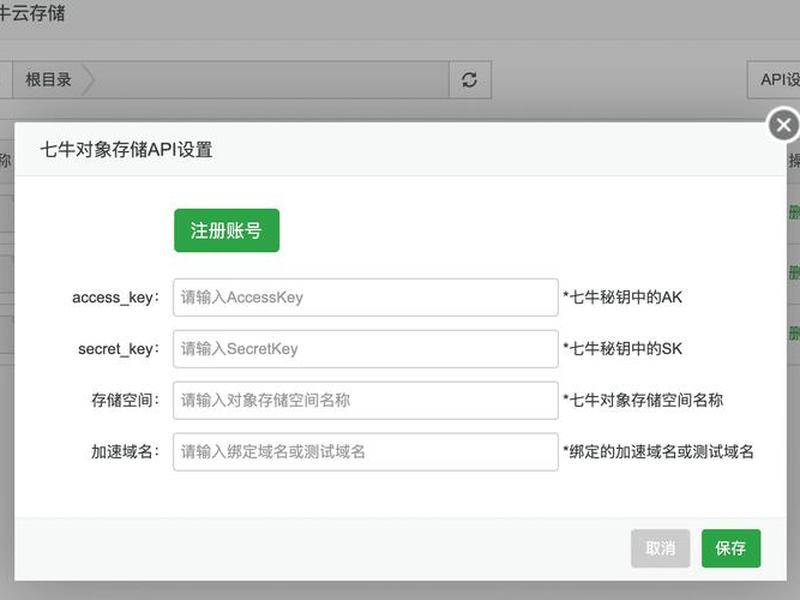Image resolution: width=800 pixels, height=600 pixels.
Task: Click the 加速域名: label
Action: click(126, 452)
